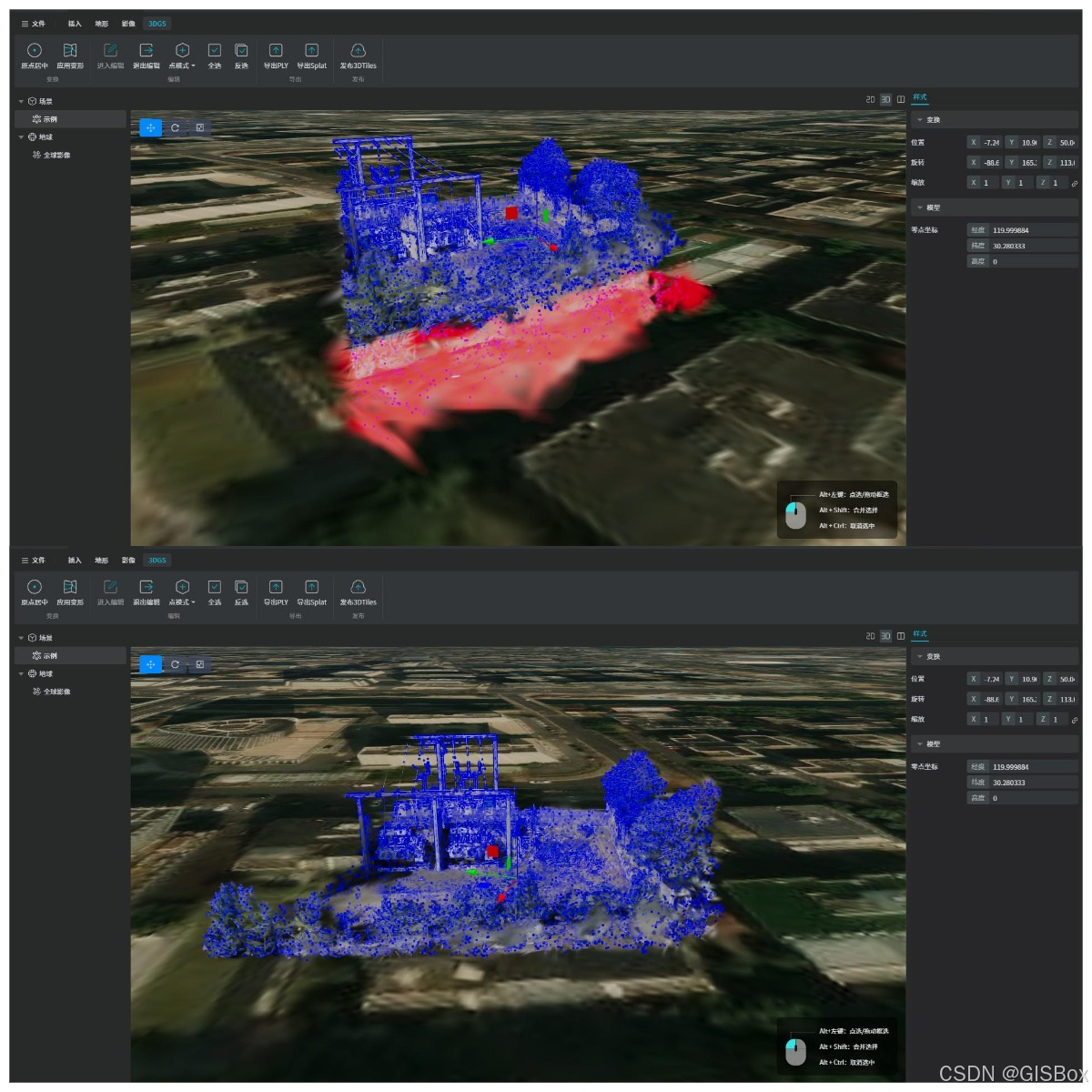Click 发布3DTiles icon in lower screenshot
This screenshot has height=1092, width=1092.
pyautogui.click(x=358, y=587)
